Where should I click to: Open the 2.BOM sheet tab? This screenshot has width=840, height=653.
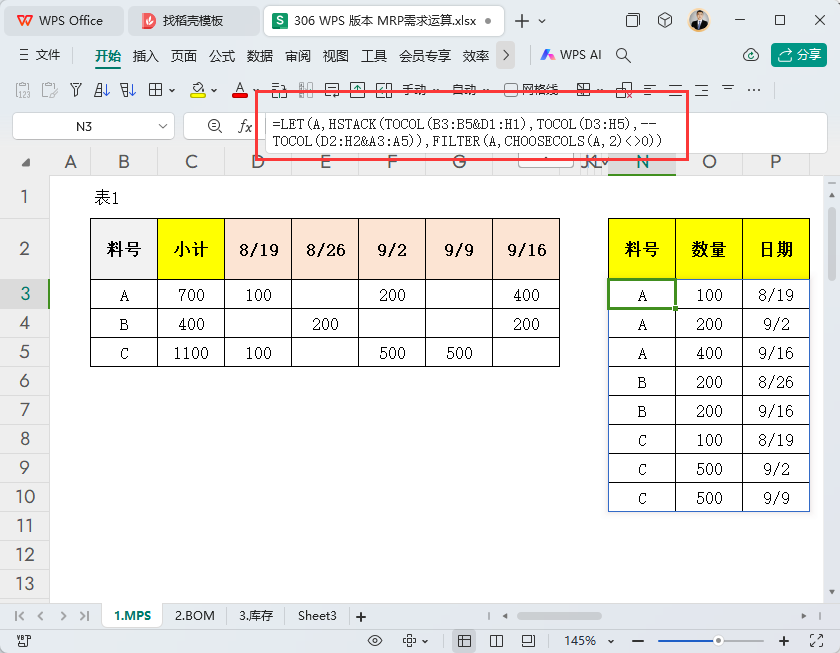[194, 616]
